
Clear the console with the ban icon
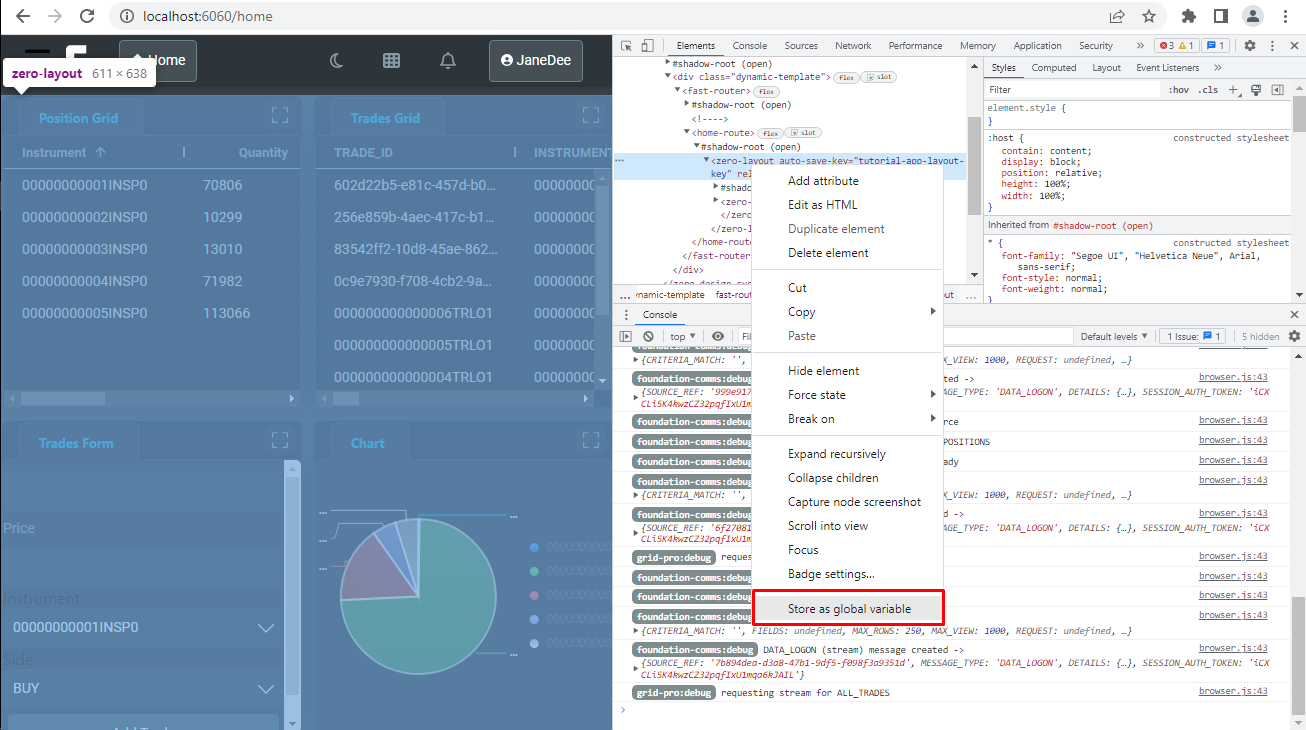tap(648, 336)
